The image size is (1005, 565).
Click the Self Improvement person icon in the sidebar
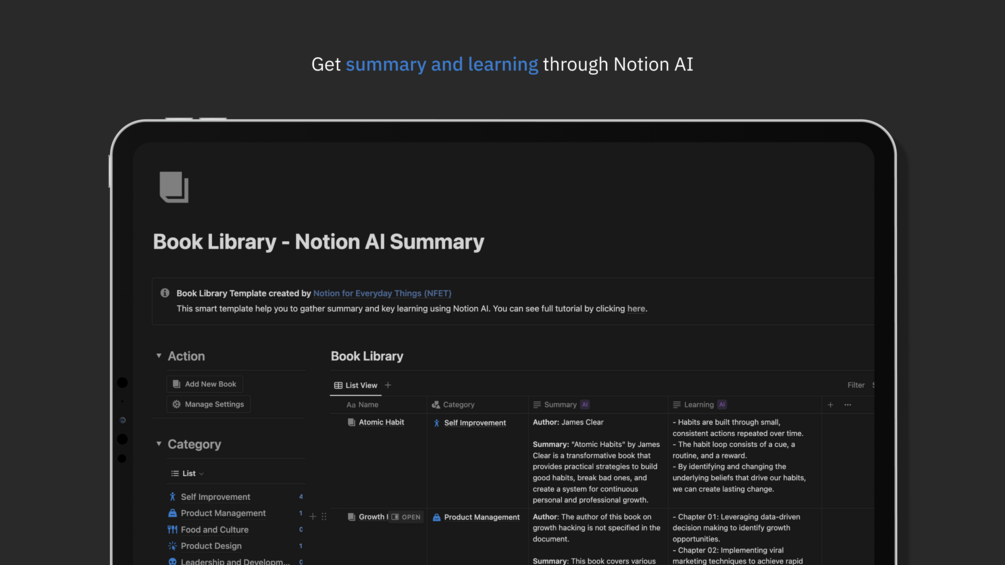point(172,496)
